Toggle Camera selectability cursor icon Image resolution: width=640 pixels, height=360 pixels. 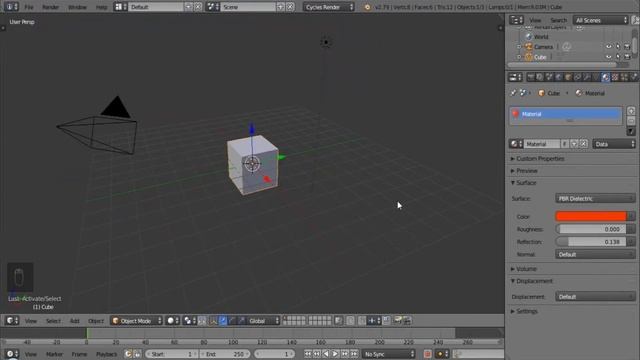point(618,47)
